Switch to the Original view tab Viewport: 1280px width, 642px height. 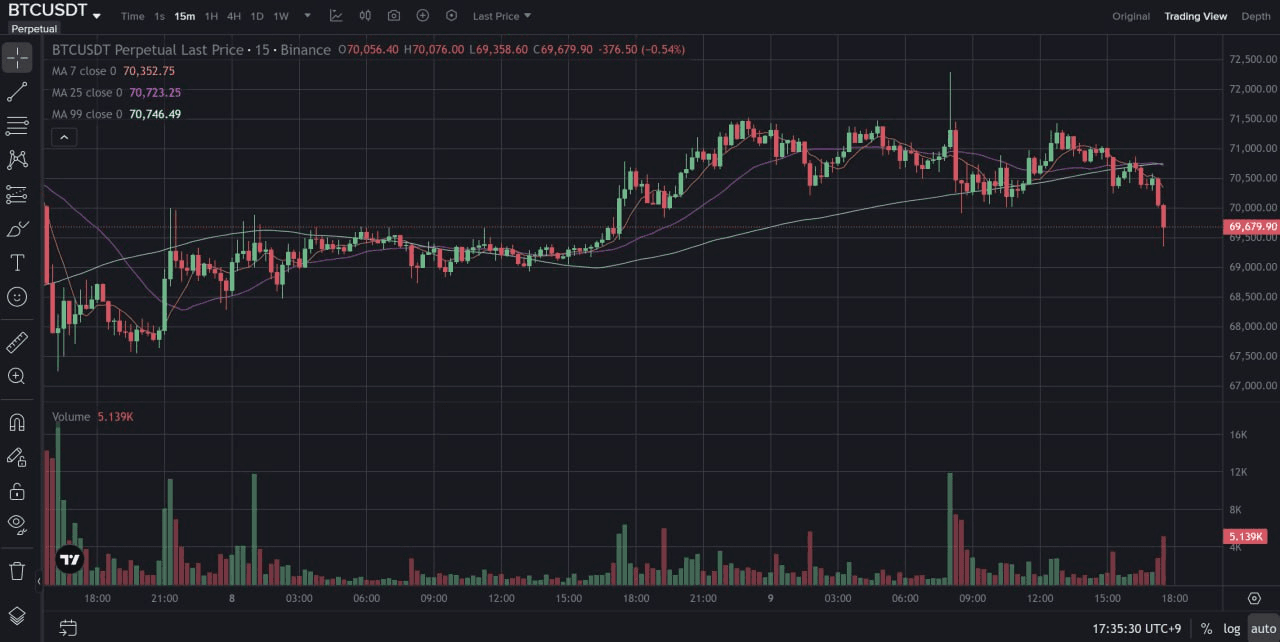[1131, 16]
